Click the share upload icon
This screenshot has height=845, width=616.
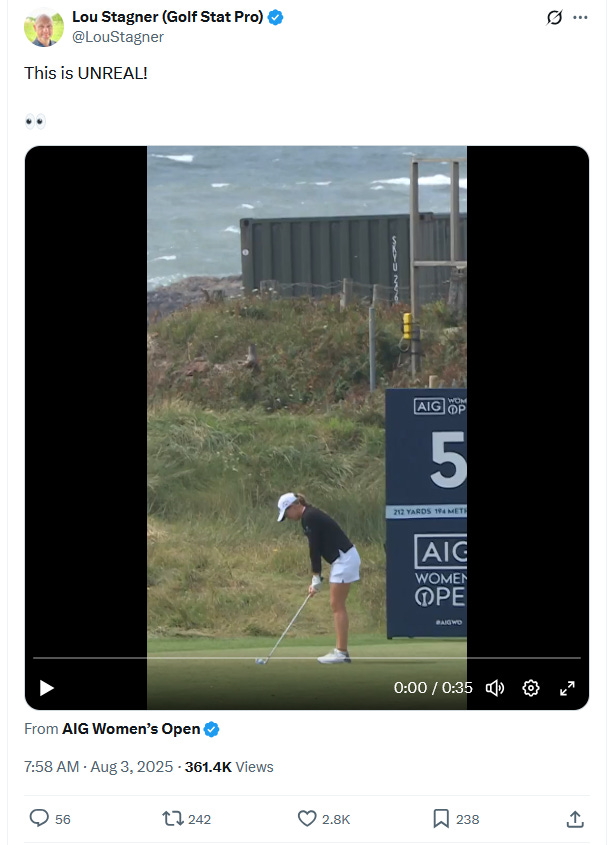[x=575, y=819]
